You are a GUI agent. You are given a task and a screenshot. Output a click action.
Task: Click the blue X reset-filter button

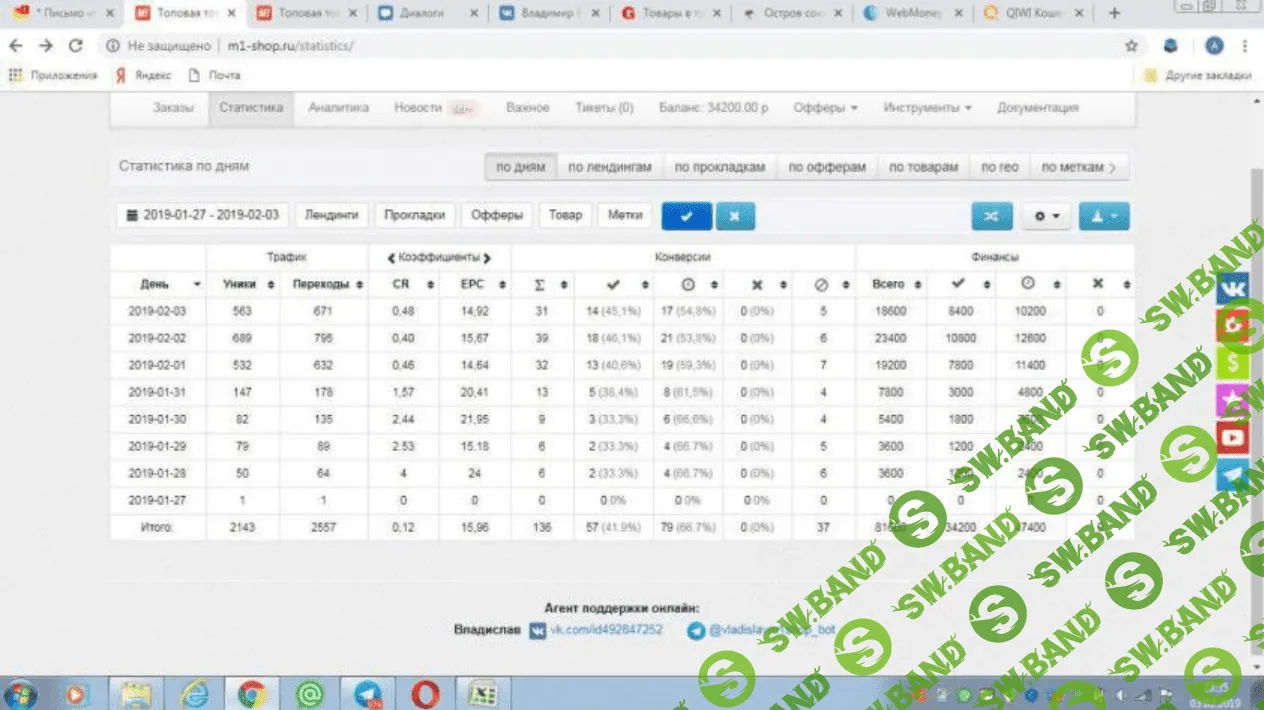pos(734,215)
